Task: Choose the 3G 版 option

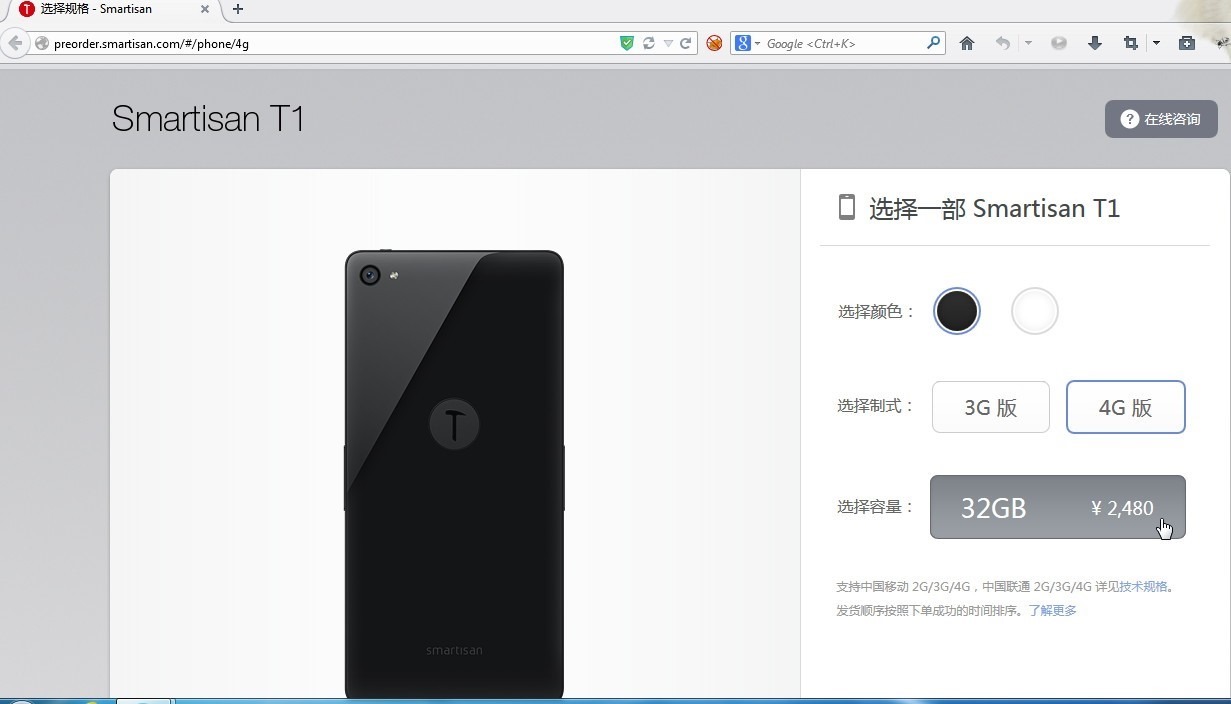Action: click(991, 407)
